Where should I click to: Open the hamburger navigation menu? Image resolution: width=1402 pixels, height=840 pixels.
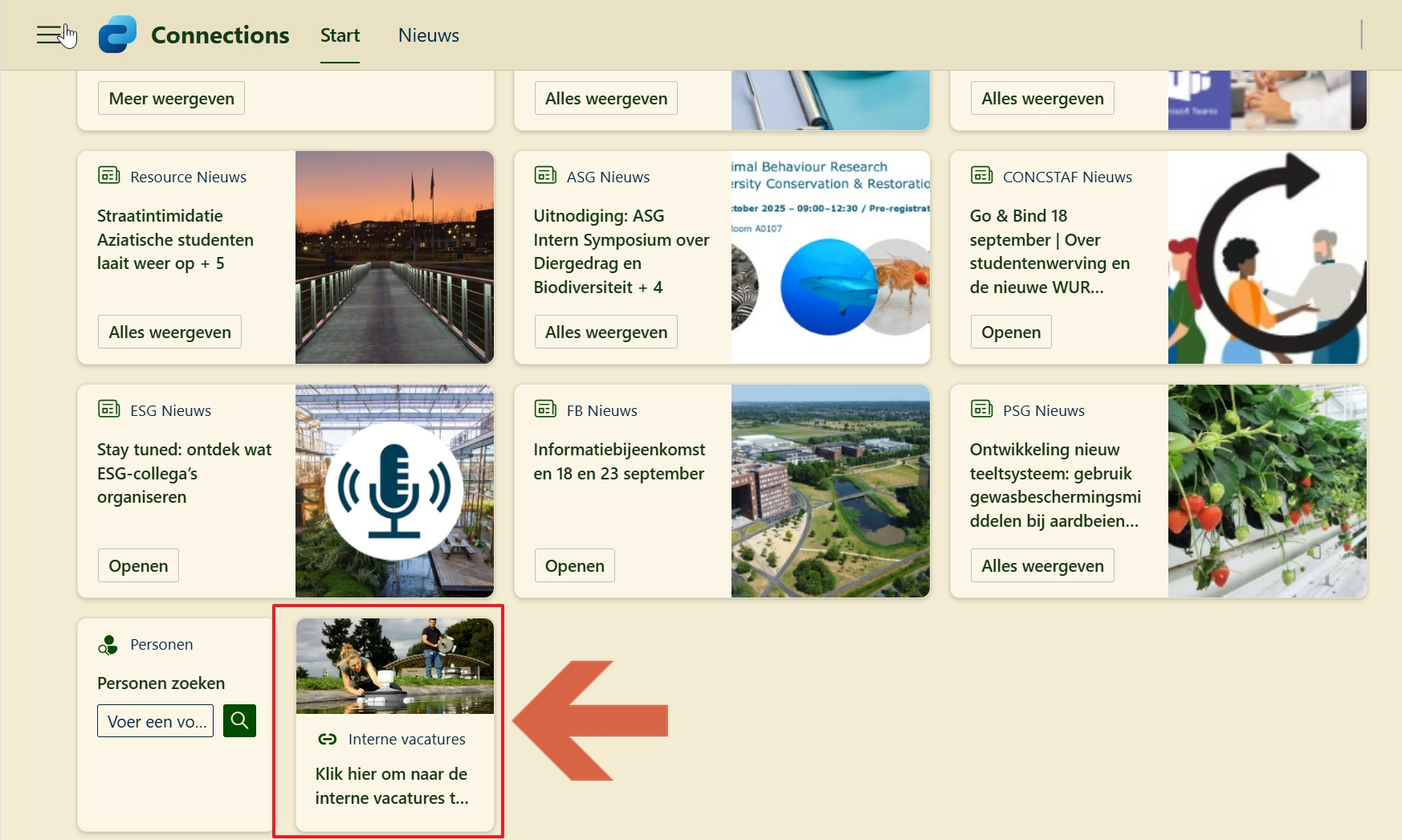(x=49, y=35)
